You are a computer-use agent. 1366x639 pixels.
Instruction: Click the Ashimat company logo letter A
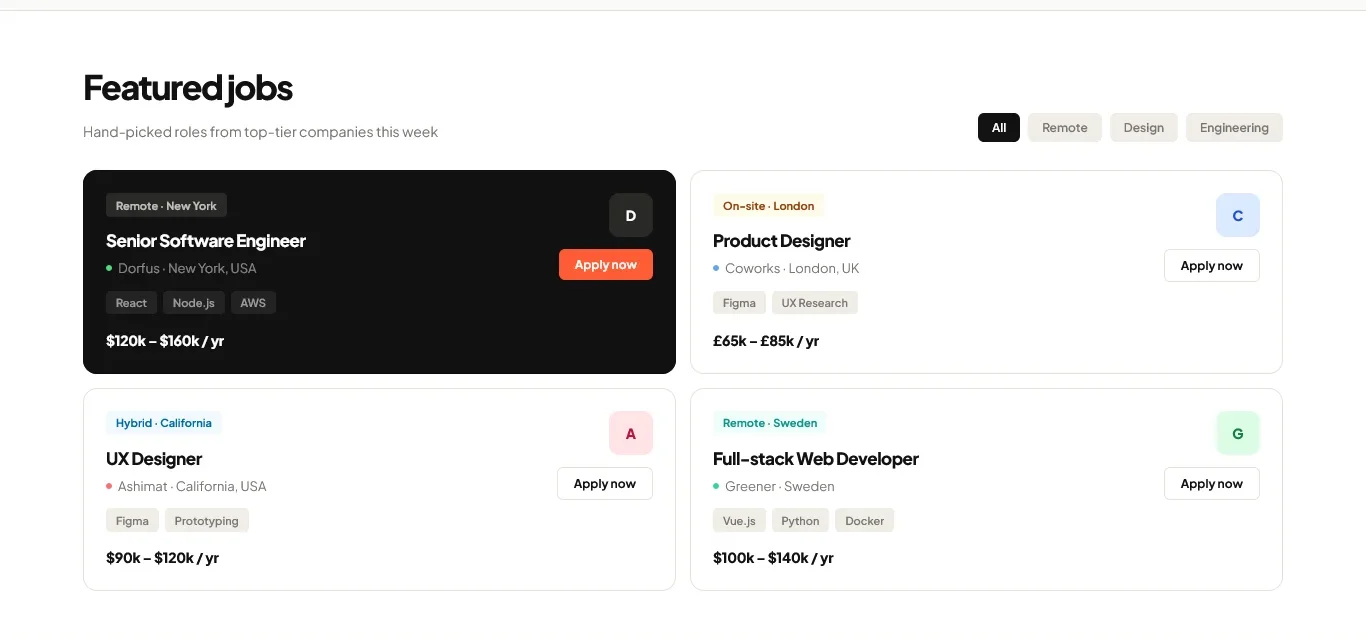[x=630, y=433]
